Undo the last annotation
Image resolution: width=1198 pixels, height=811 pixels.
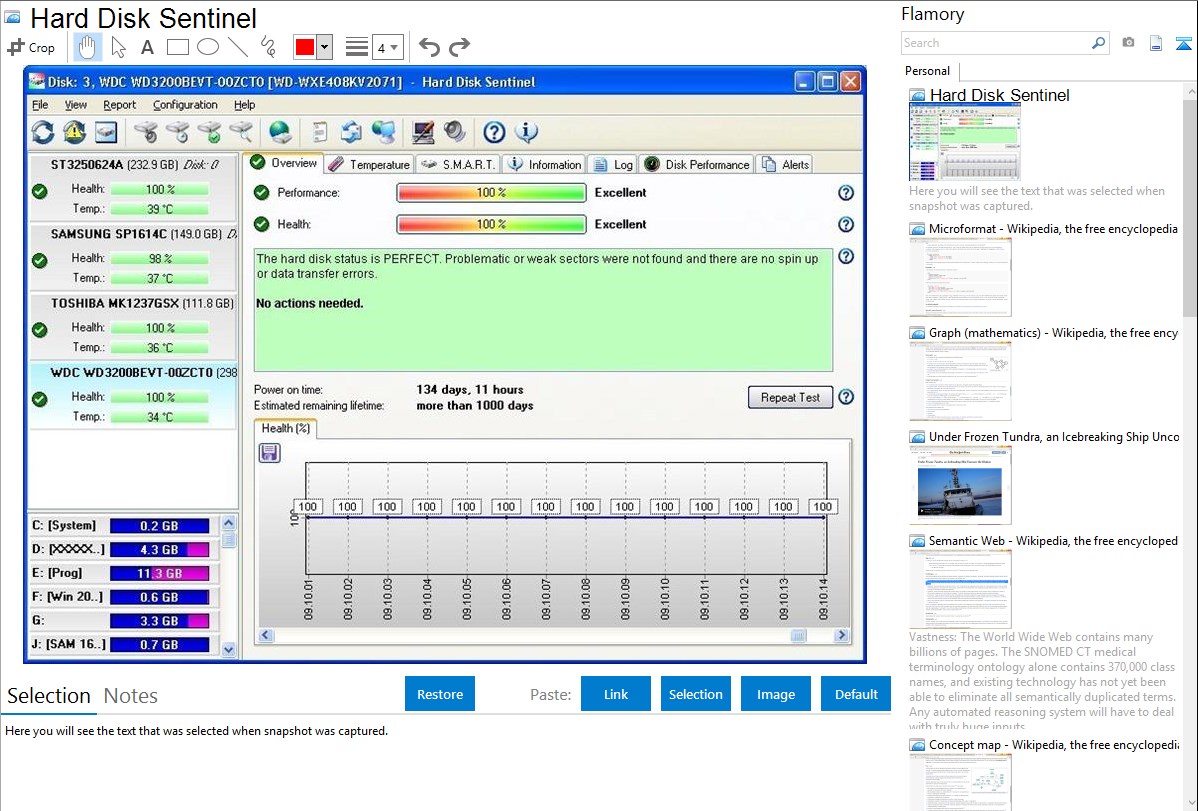[429, 47]
